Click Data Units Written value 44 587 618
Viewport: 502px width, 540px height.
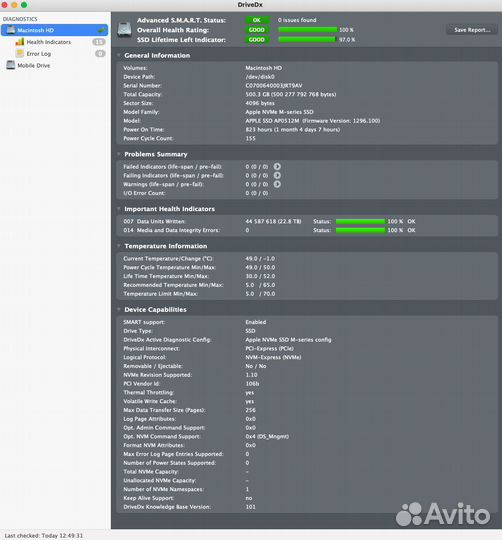coord(273,221)
